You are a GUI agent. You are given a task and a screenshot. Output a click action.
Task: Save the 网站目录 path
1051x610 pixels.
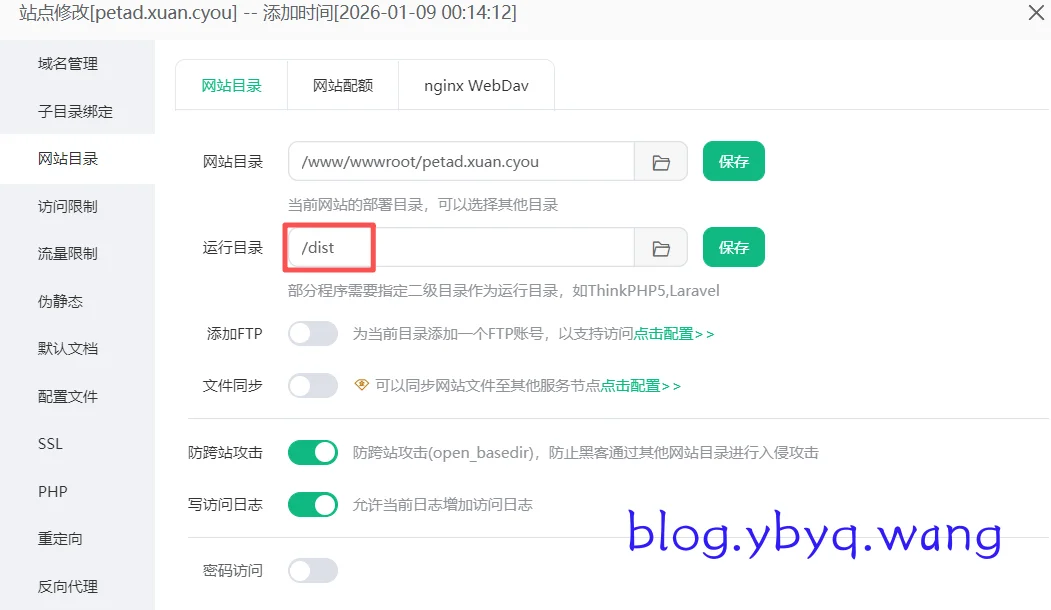tap(733, 161)
